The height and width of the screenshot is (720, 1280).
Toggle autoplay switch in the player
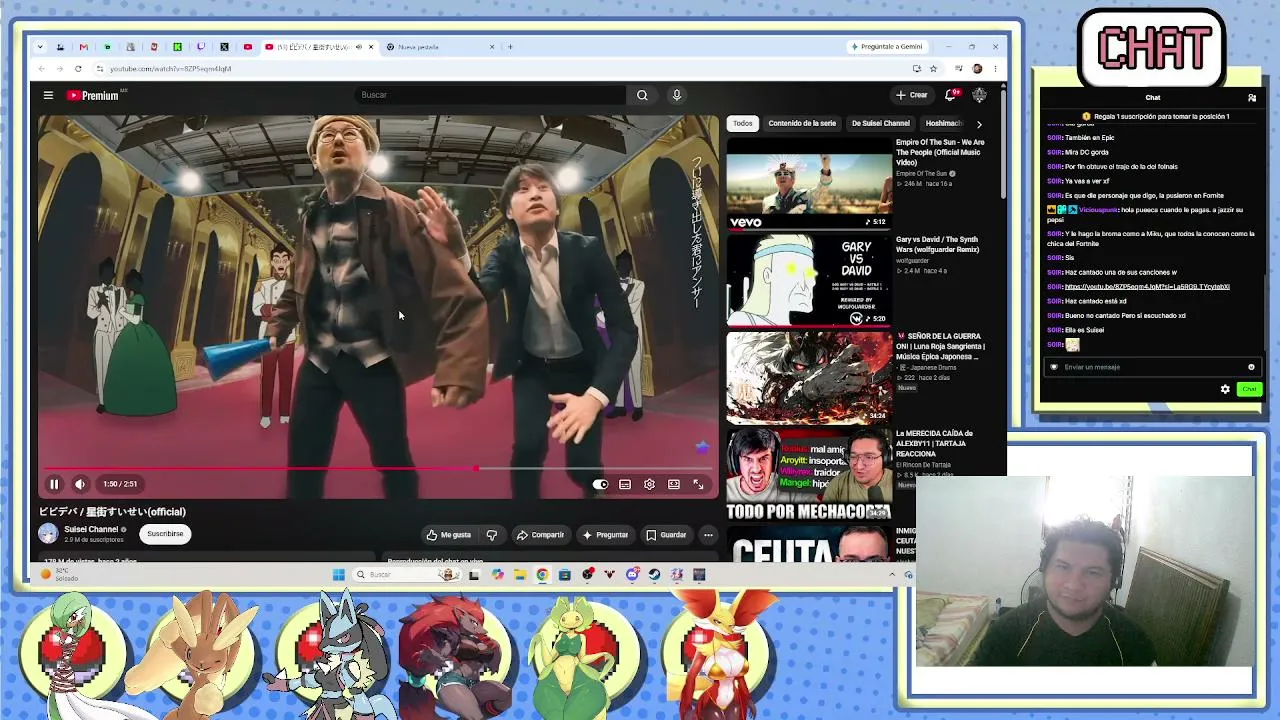600,484
